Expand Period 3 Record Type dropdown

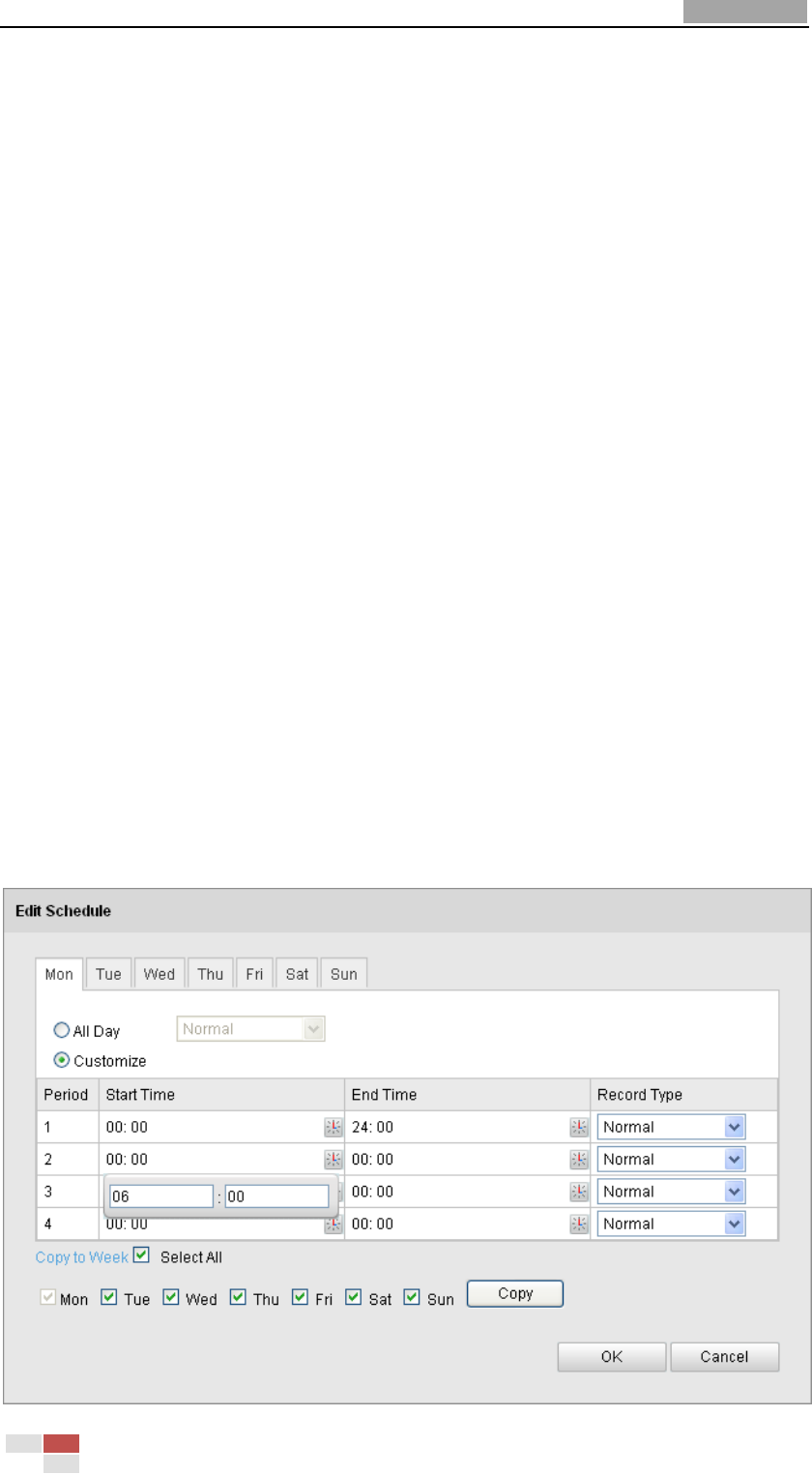(671, 1192)
